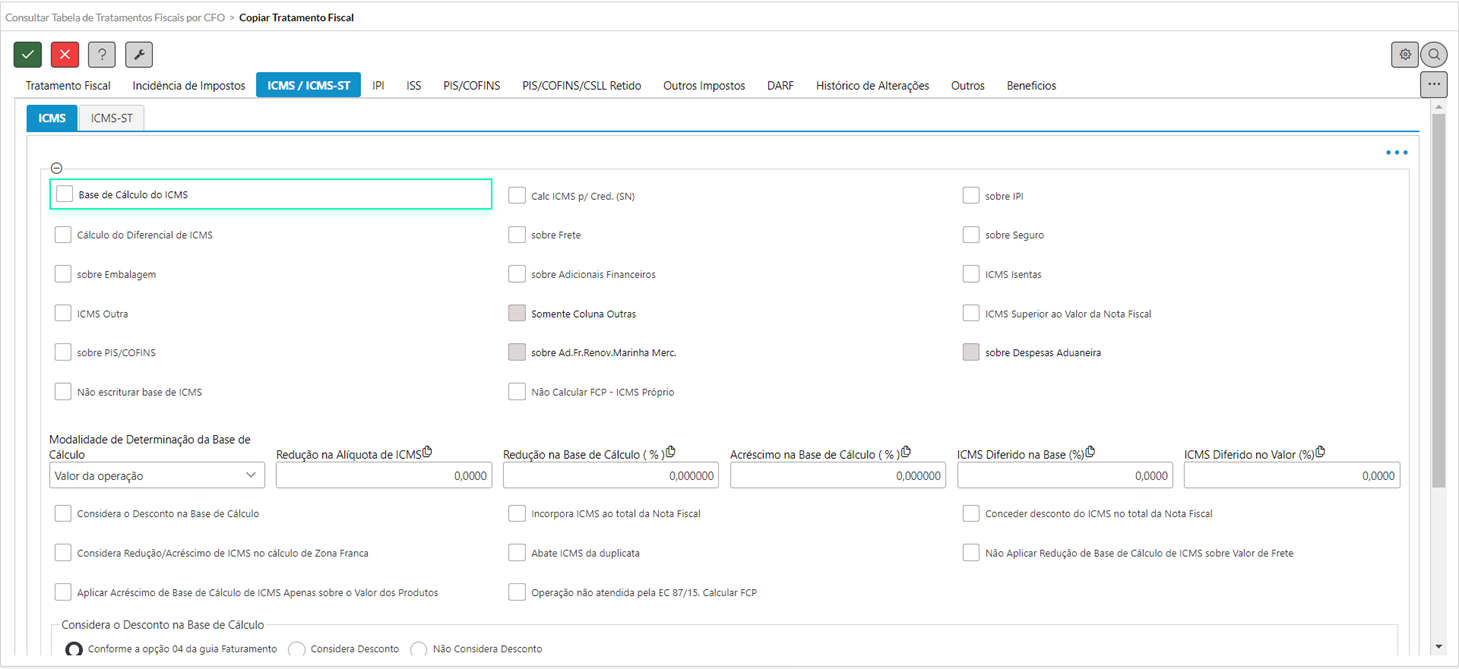Click the Consultar Tabela de Tratamentos Fiscais breadcrumb

click(x=115, y=17)
